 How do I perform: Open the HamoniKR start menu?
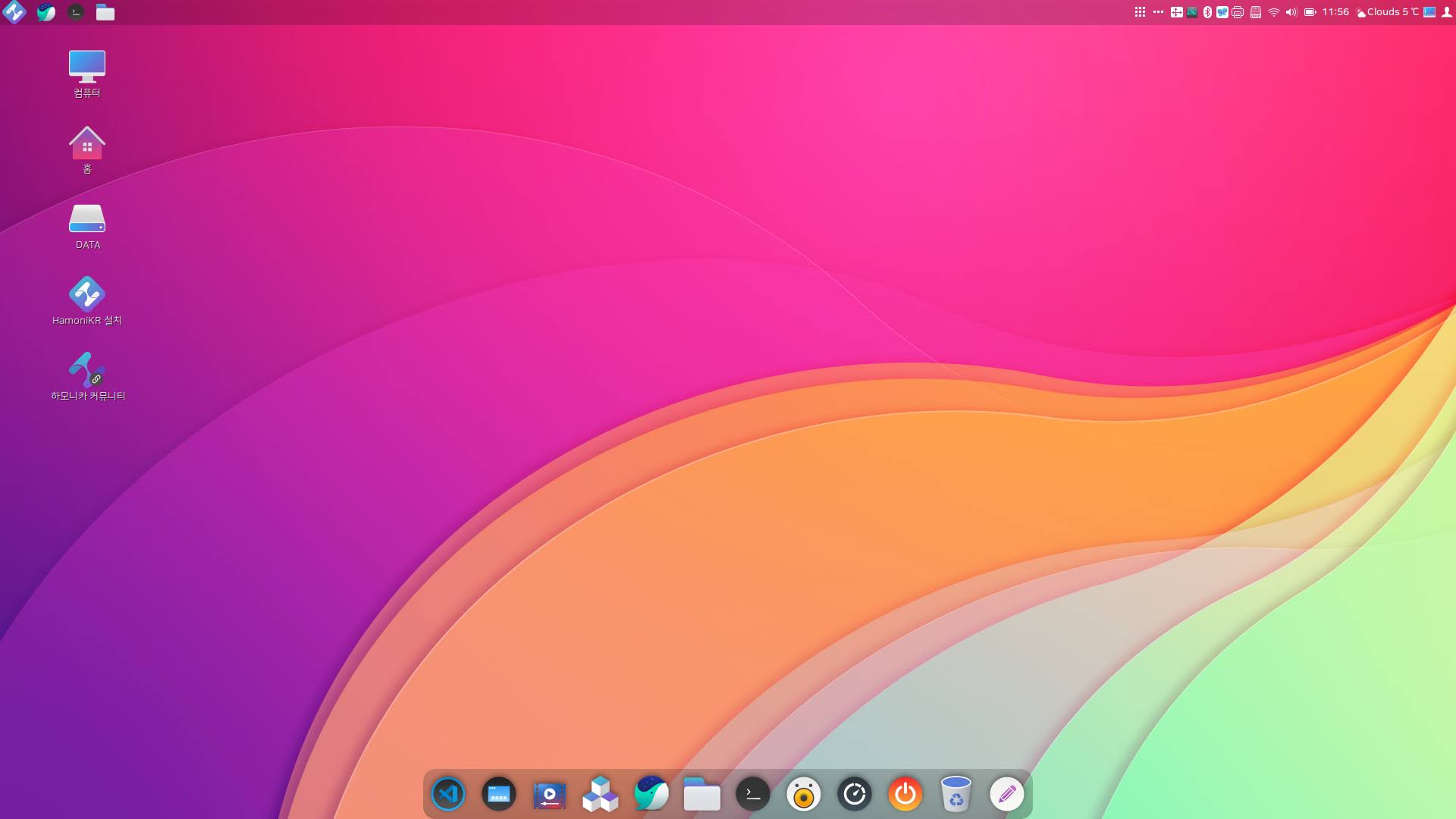pos(14,12)
